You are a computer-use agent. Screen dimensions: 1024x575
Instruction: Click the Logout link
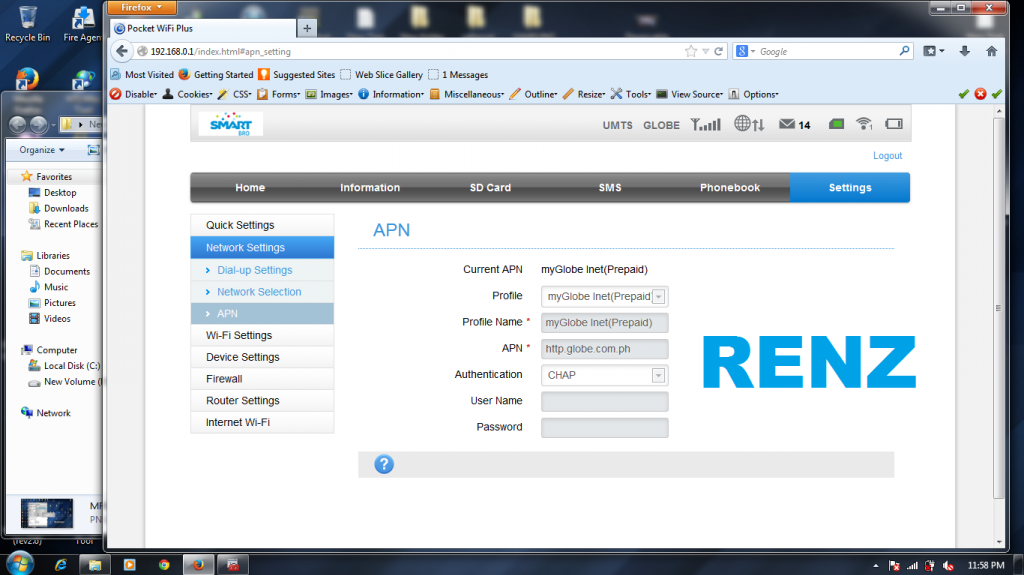tap(888, 156)
